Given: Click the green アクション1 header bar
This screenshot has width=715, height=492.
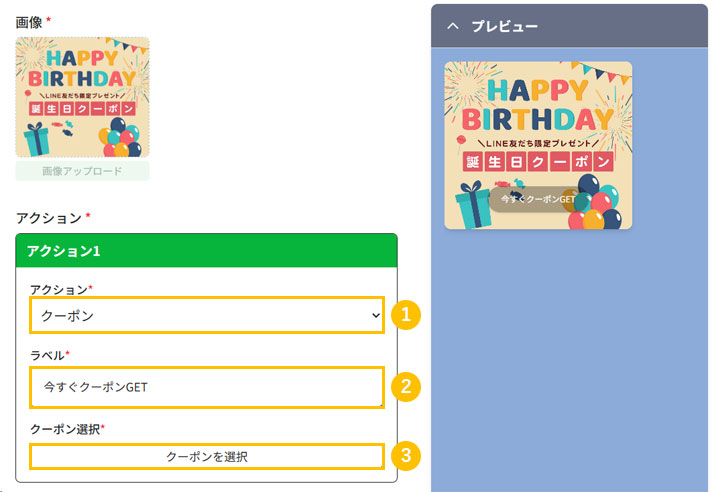Looking at the screenshot, I should click(x=207, y=250).
